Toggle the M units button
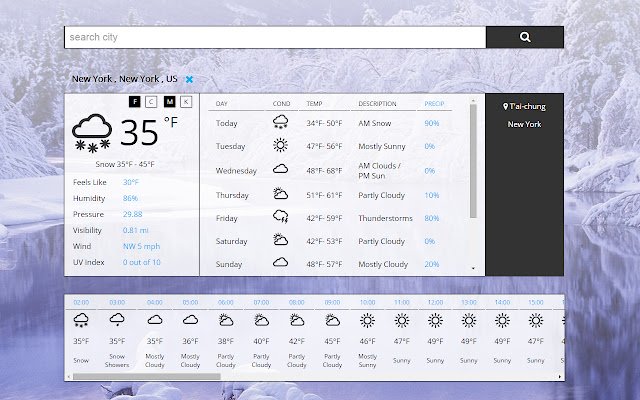 [169, 102]
